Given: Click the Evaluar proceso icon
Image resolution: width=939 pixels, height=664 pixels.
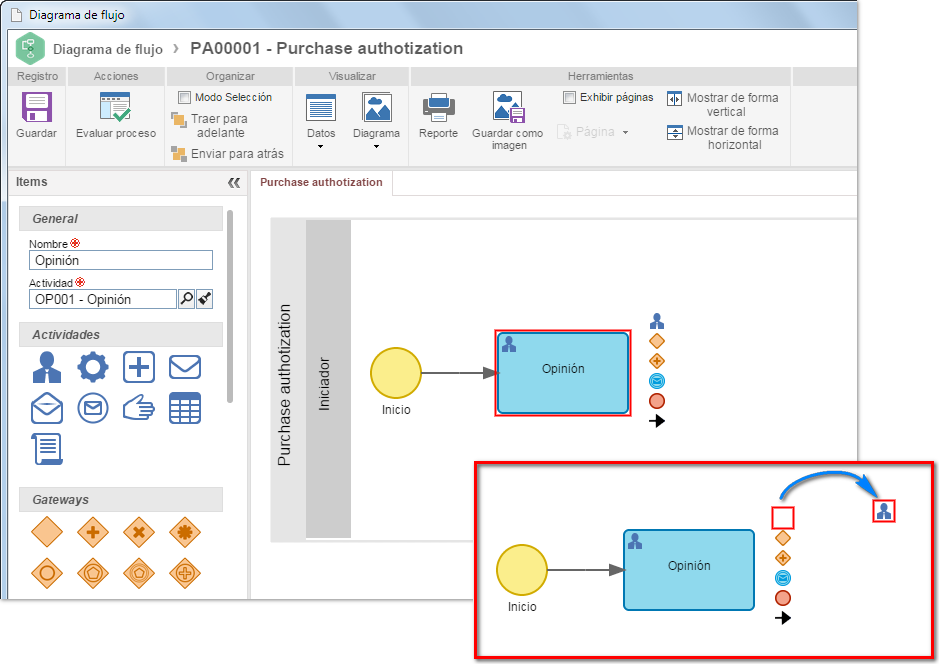Looking at the screenshot, I should point(115,108).
